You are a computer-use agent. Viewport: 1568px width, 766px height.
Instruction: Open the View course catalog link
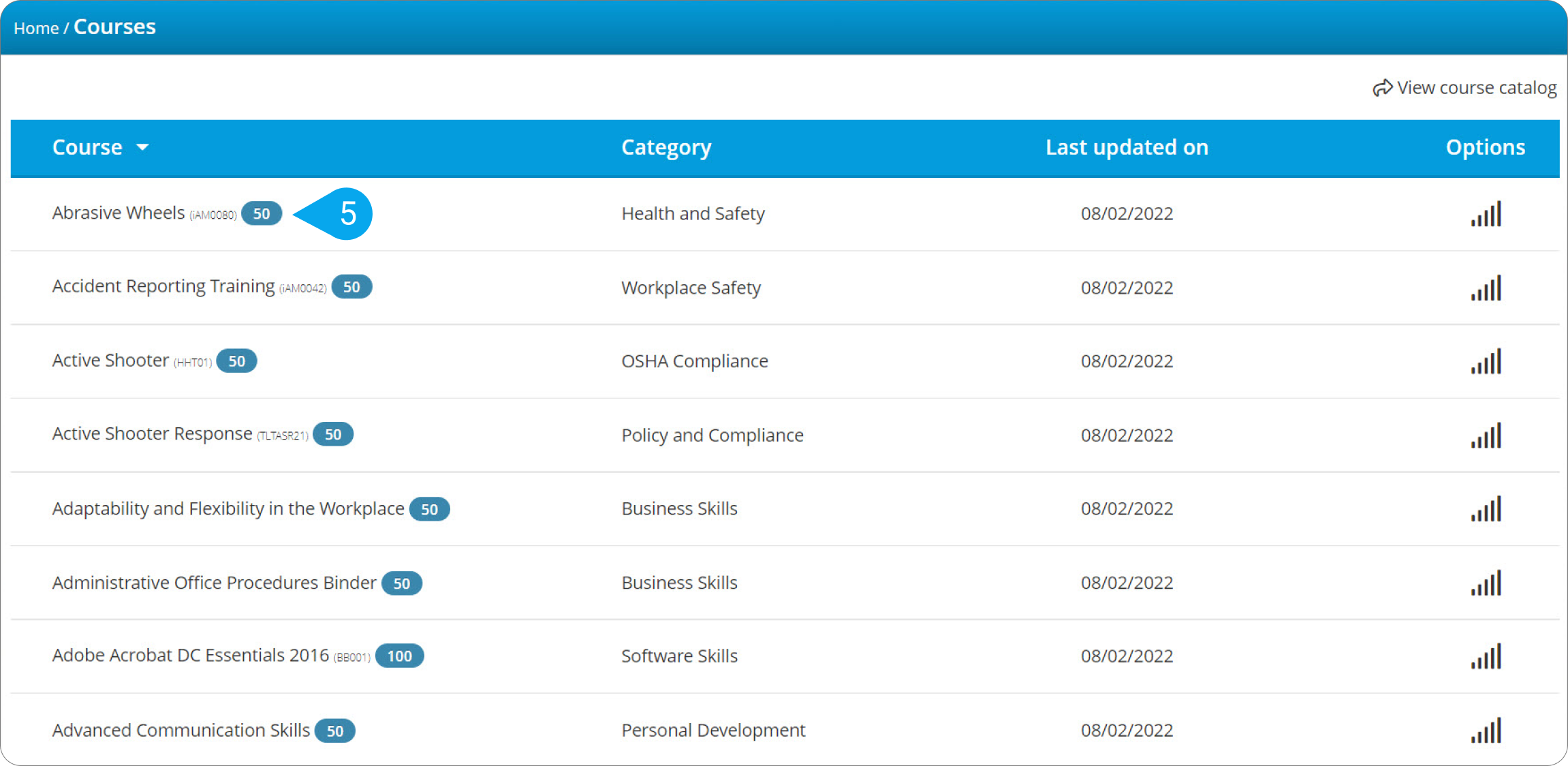[1476, 88]
